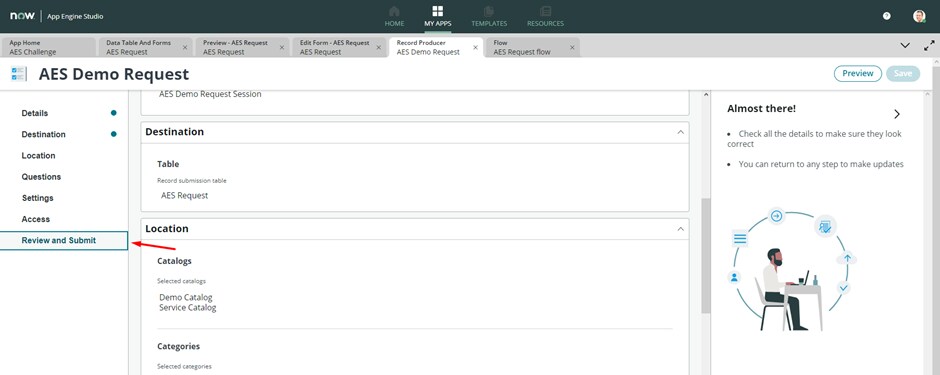The width and height of the screenshot is (940, 375).
Task: Close the Record Producer tab
Action: click(475, 47)
